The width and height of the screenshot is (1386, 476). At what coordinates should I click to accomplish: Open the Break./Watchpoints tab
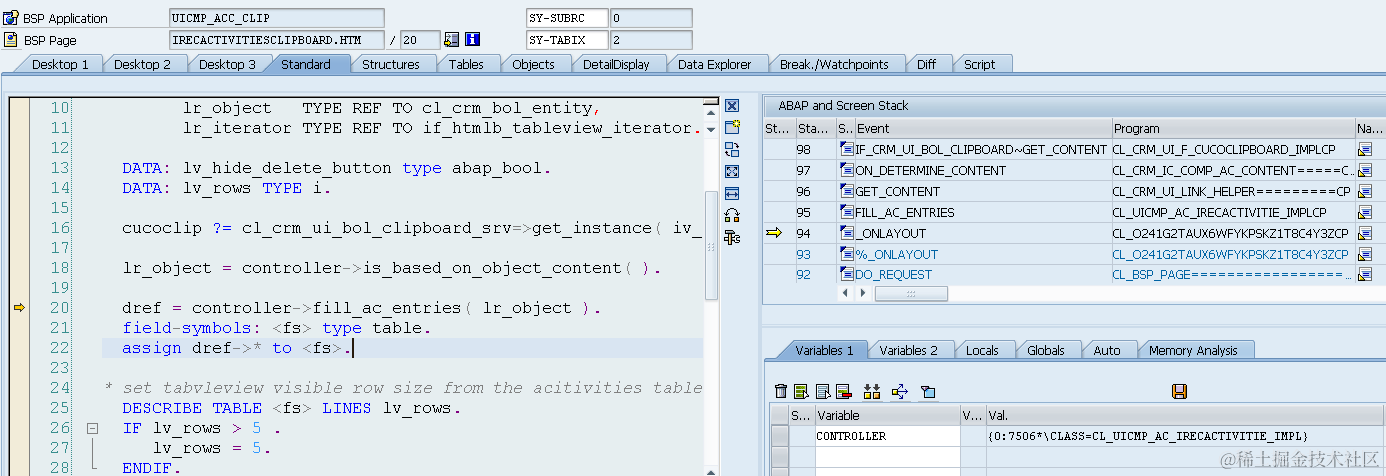(x=834, y=64)
